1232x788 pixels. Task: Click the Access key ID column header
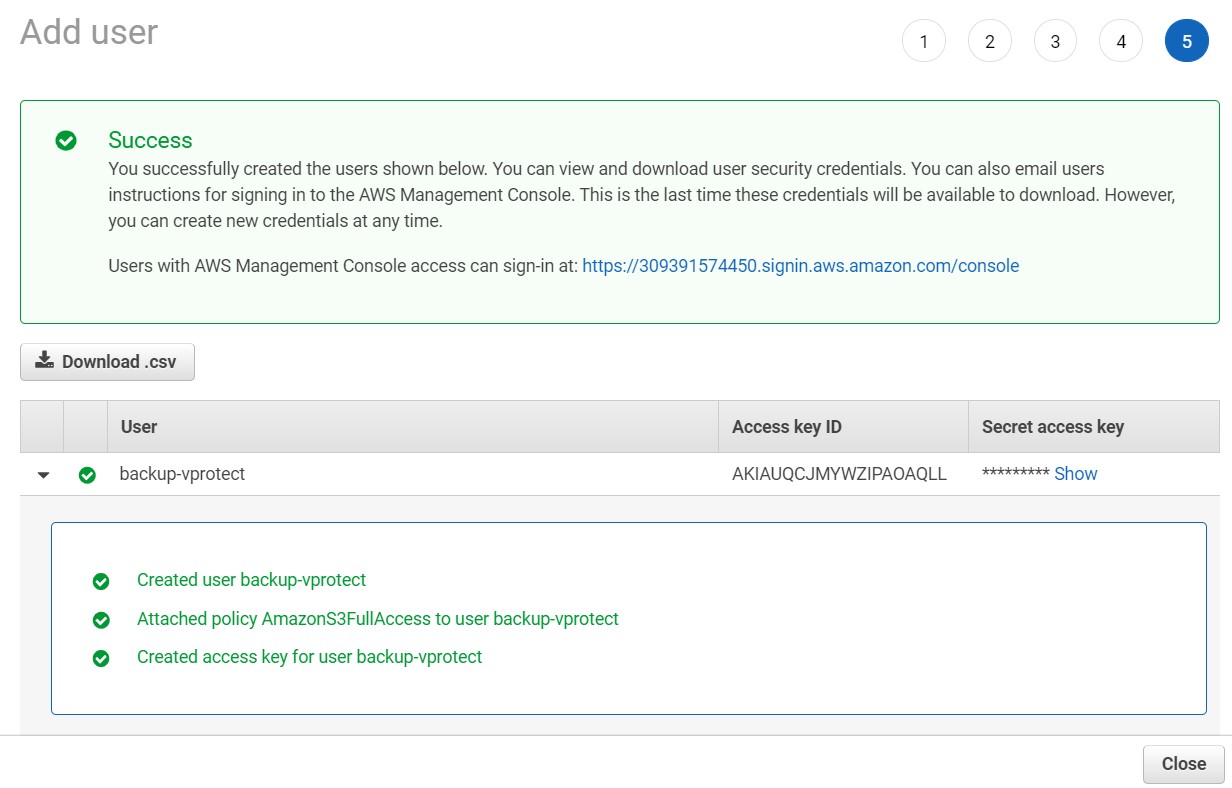[x=786, y=427]
